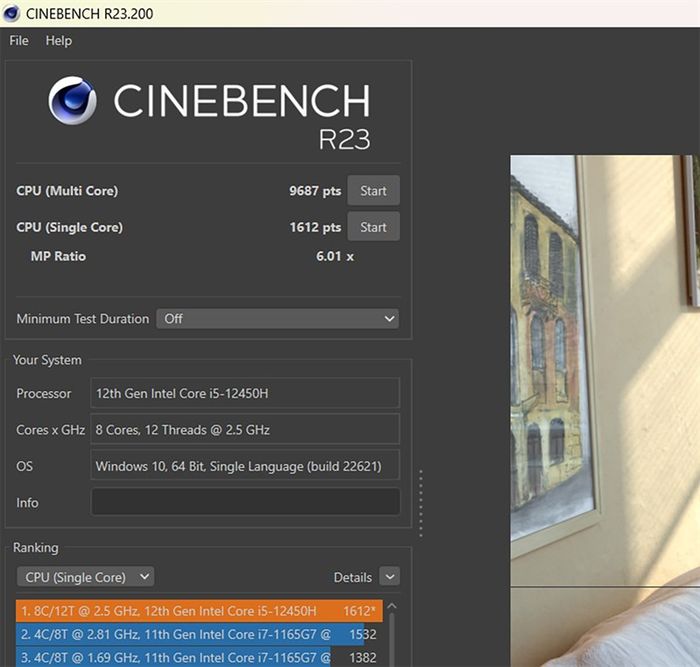The image size is (700, 667).
Task: Click the empty Info input field
Action: pyautogui.click(x=245, y=502)
